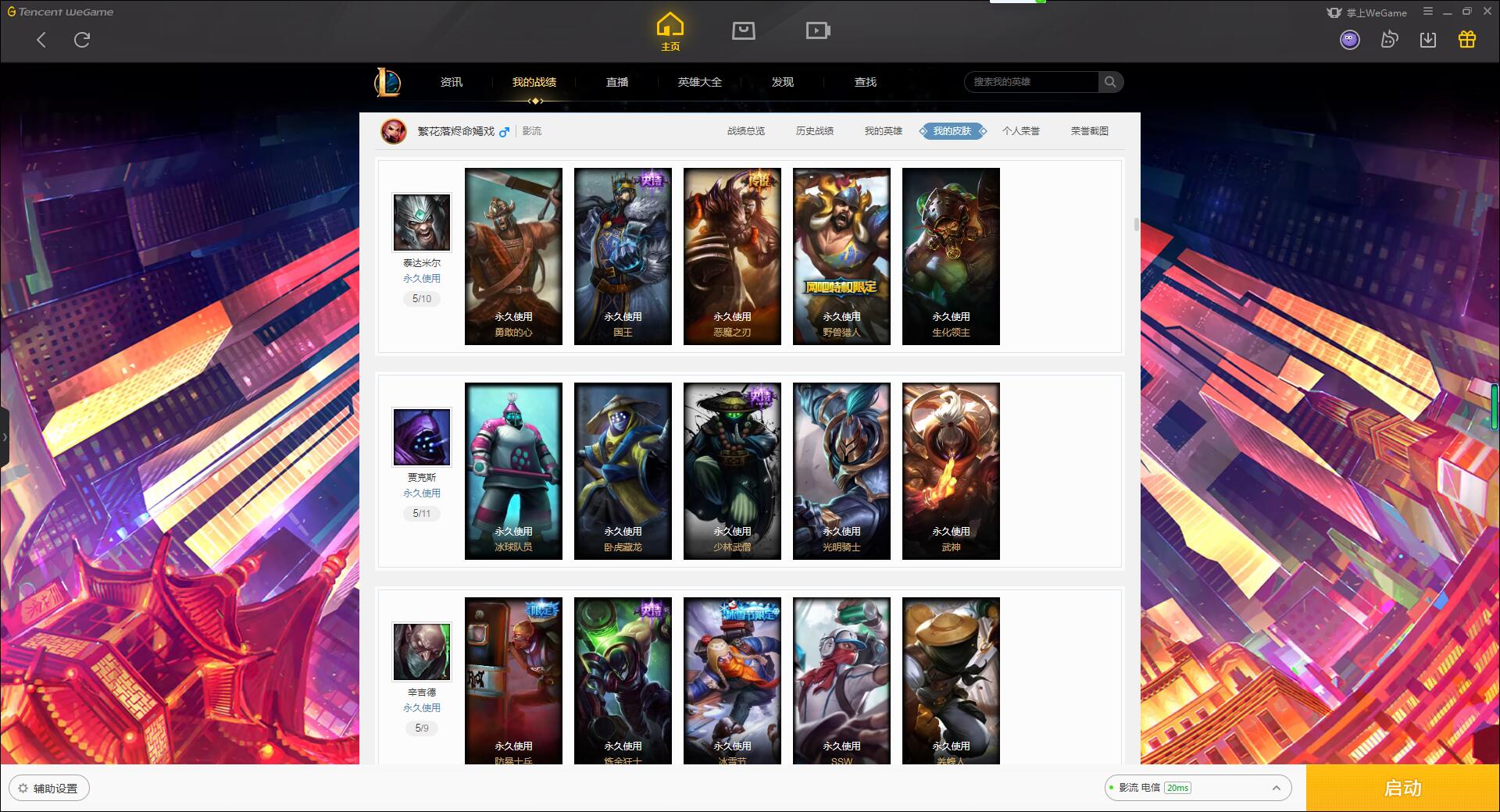Click 泰达米尔 champion portrait
Image resolution: width=1500 pixels, height=812 pixels.
422,223
